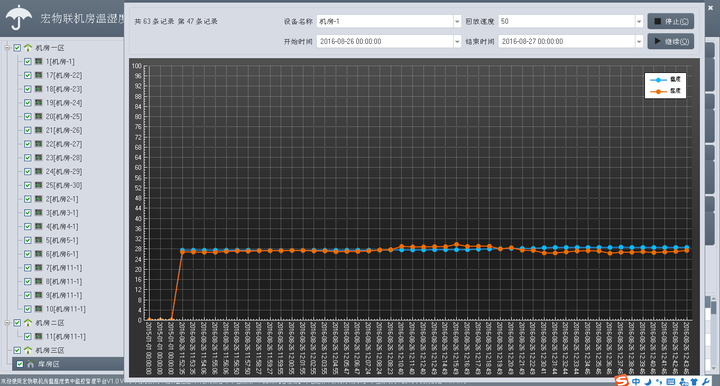Viewport: 720px width, 386px height.
Task: Click the IME moon icon
Action: coord(648,381)
